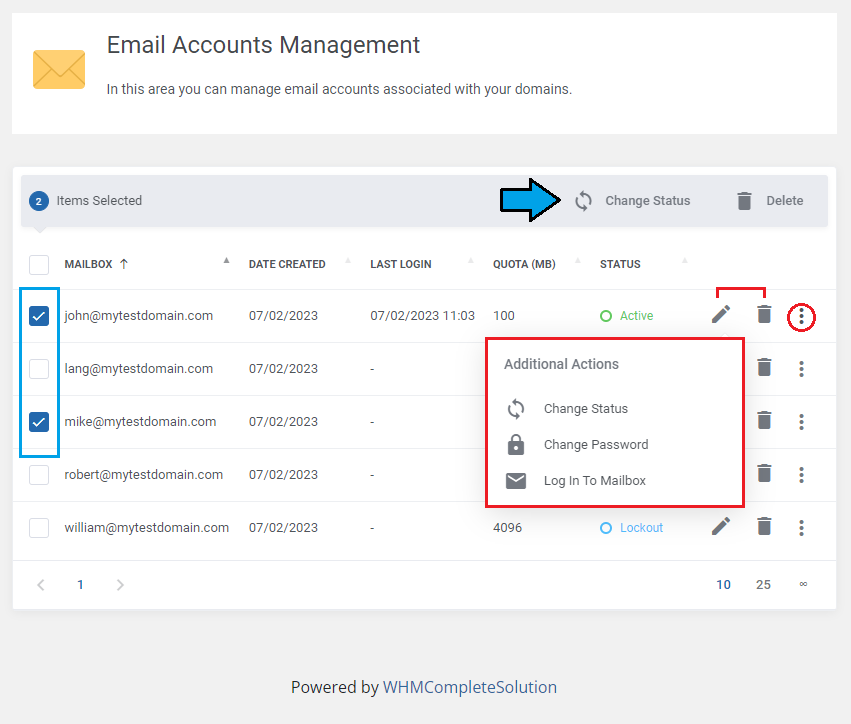Sort table by Status column
The image size is (851, 724).
click(620, 264)
